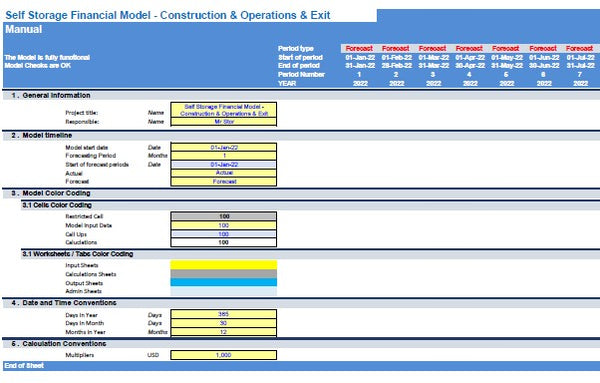This screenshot has height=383, width=600.
Task: Click the 'Model Checks are OK' text
Action: coord(38,65)
